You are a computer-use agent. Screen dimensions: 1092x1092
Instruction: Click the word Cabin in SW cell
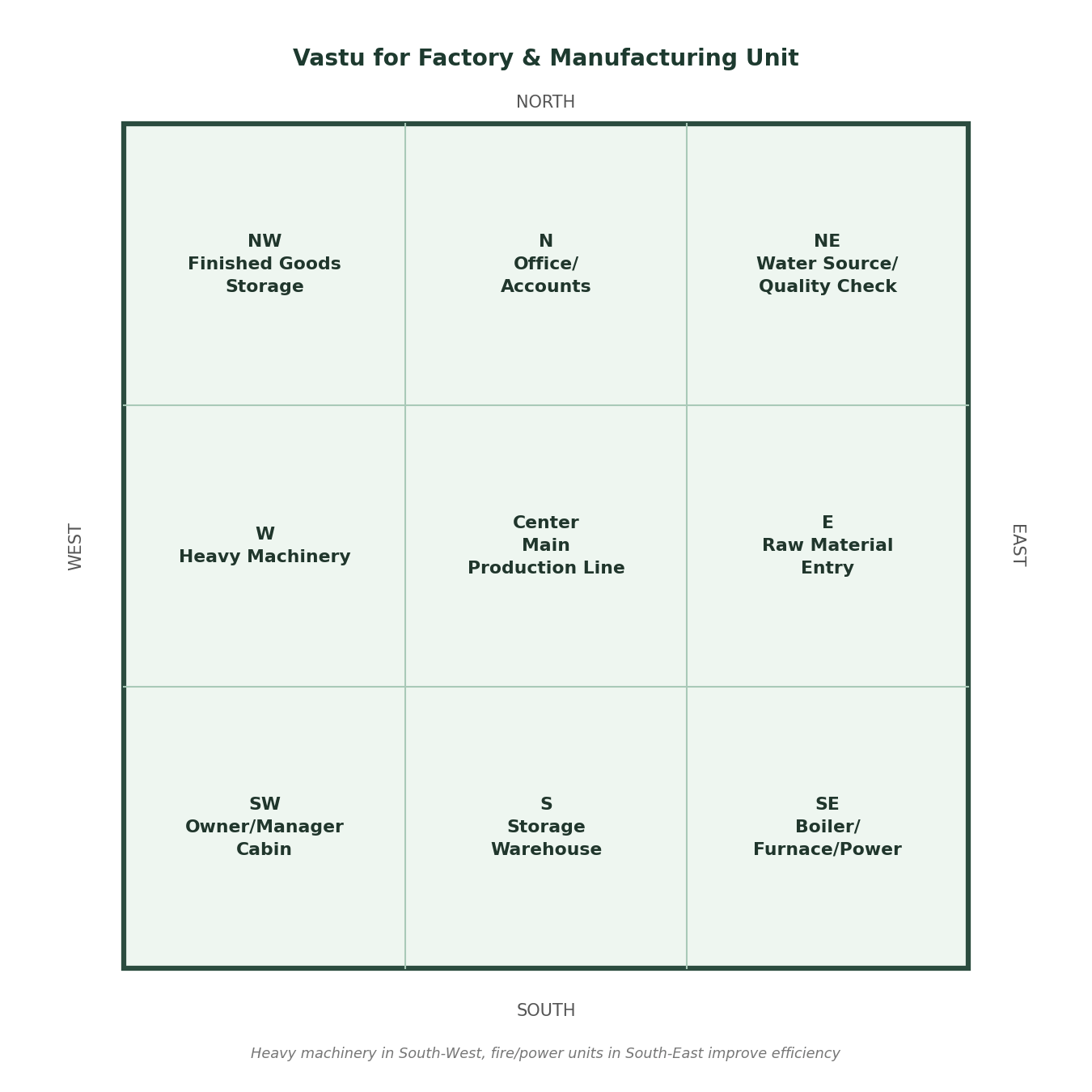pos(265,850)
